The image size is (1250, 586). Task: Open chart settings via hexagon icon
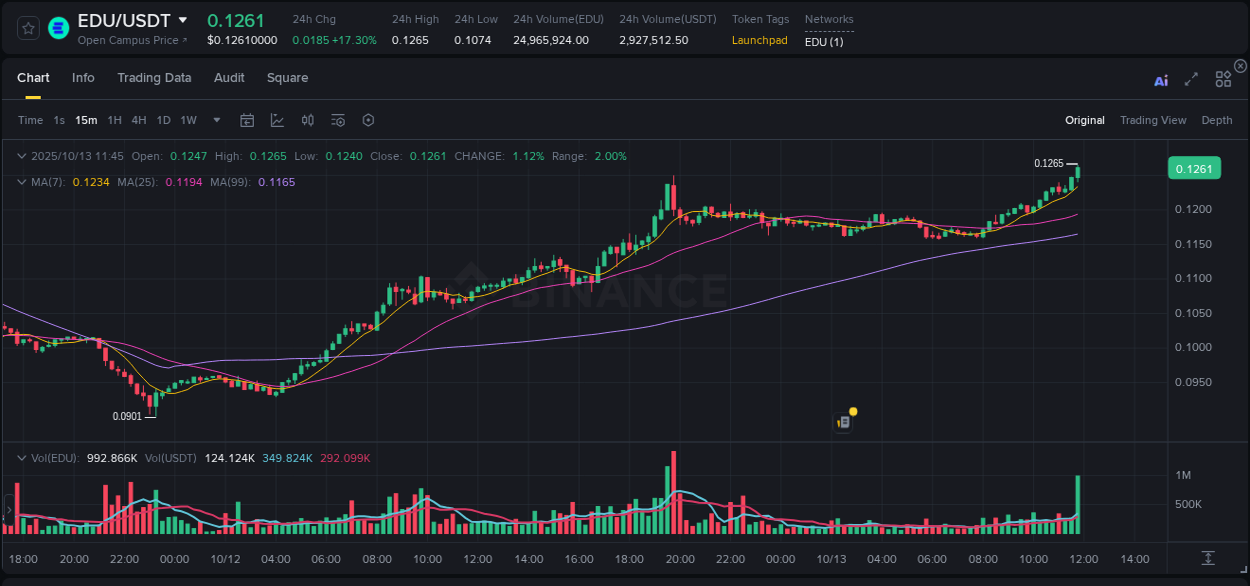click(368, 120)
